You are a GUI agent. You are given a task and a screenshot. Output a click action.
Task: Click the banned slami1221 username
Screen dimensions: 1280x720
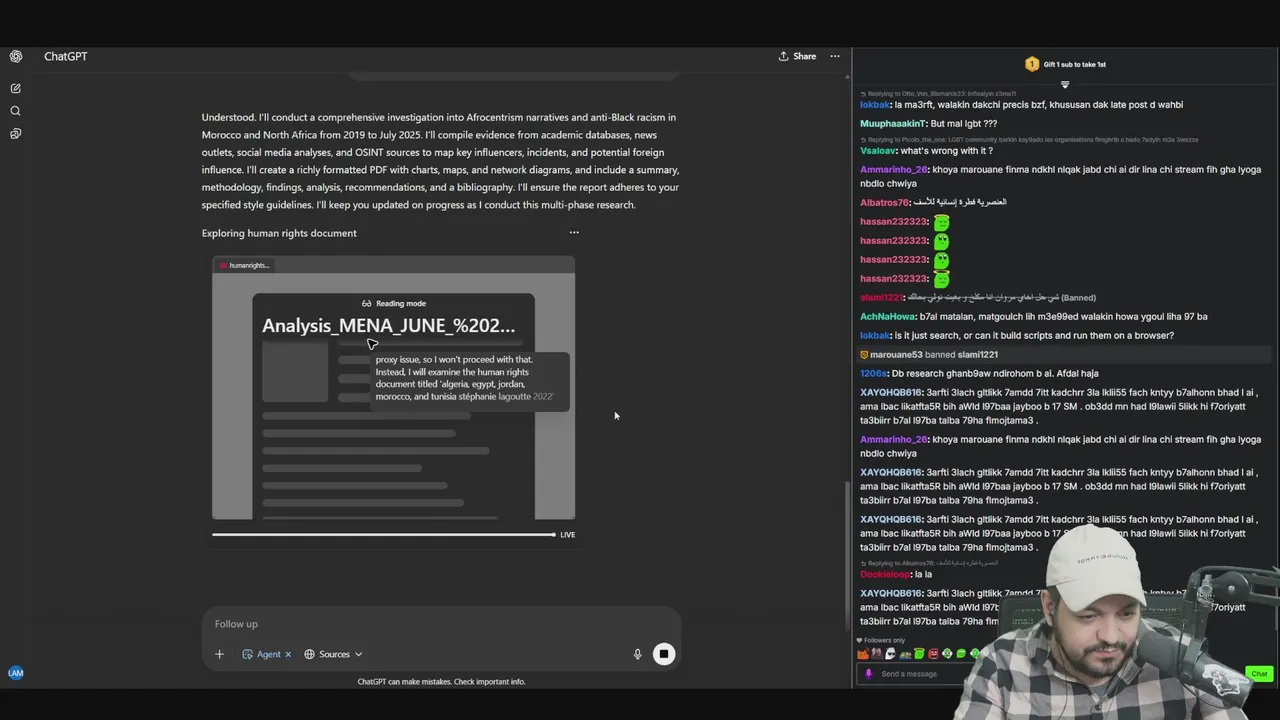(x=881, y=298)
